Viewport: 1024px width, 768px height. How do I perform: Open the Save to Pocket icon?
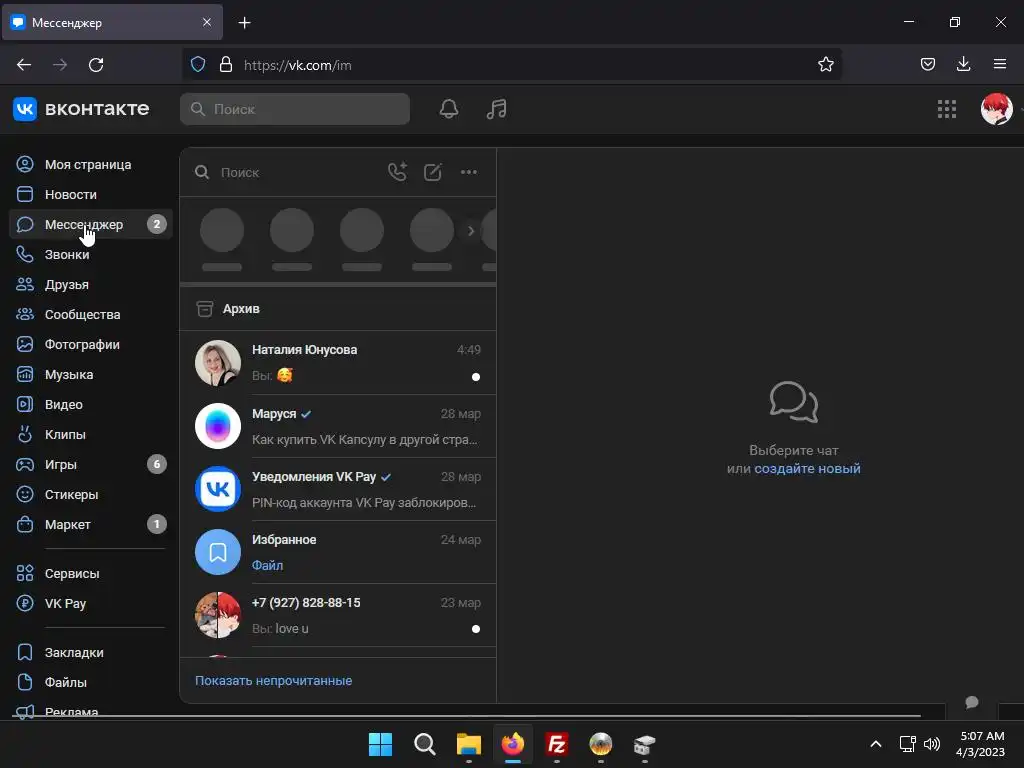point(927,64)
